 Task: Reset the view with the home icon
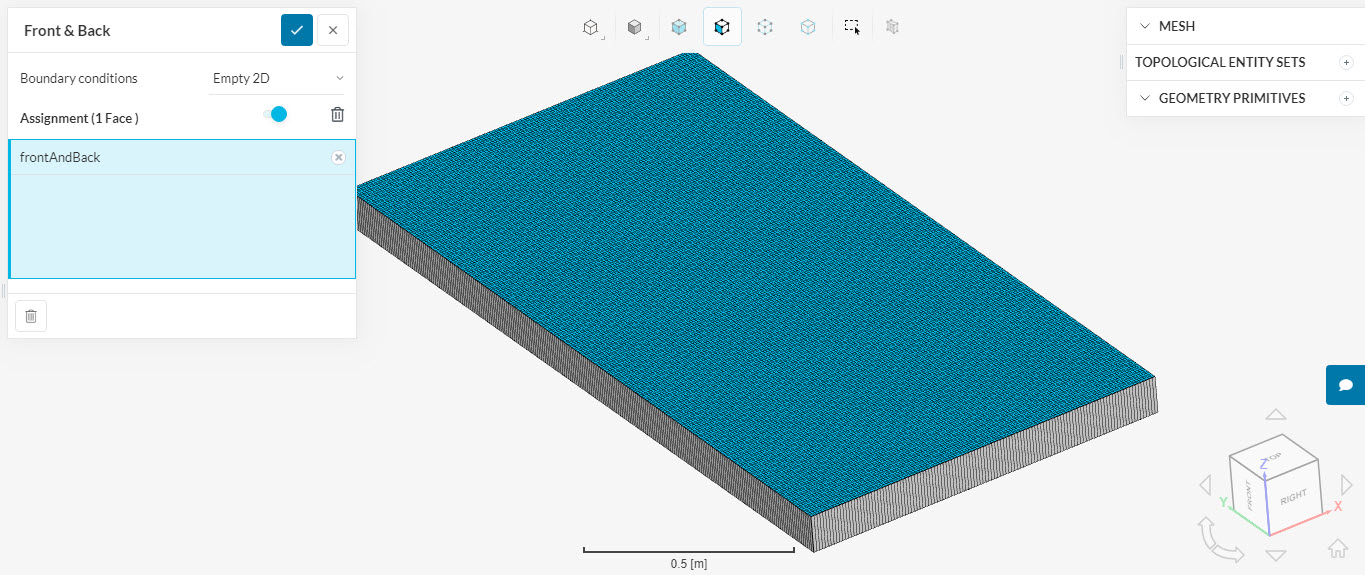[1338, 548]
